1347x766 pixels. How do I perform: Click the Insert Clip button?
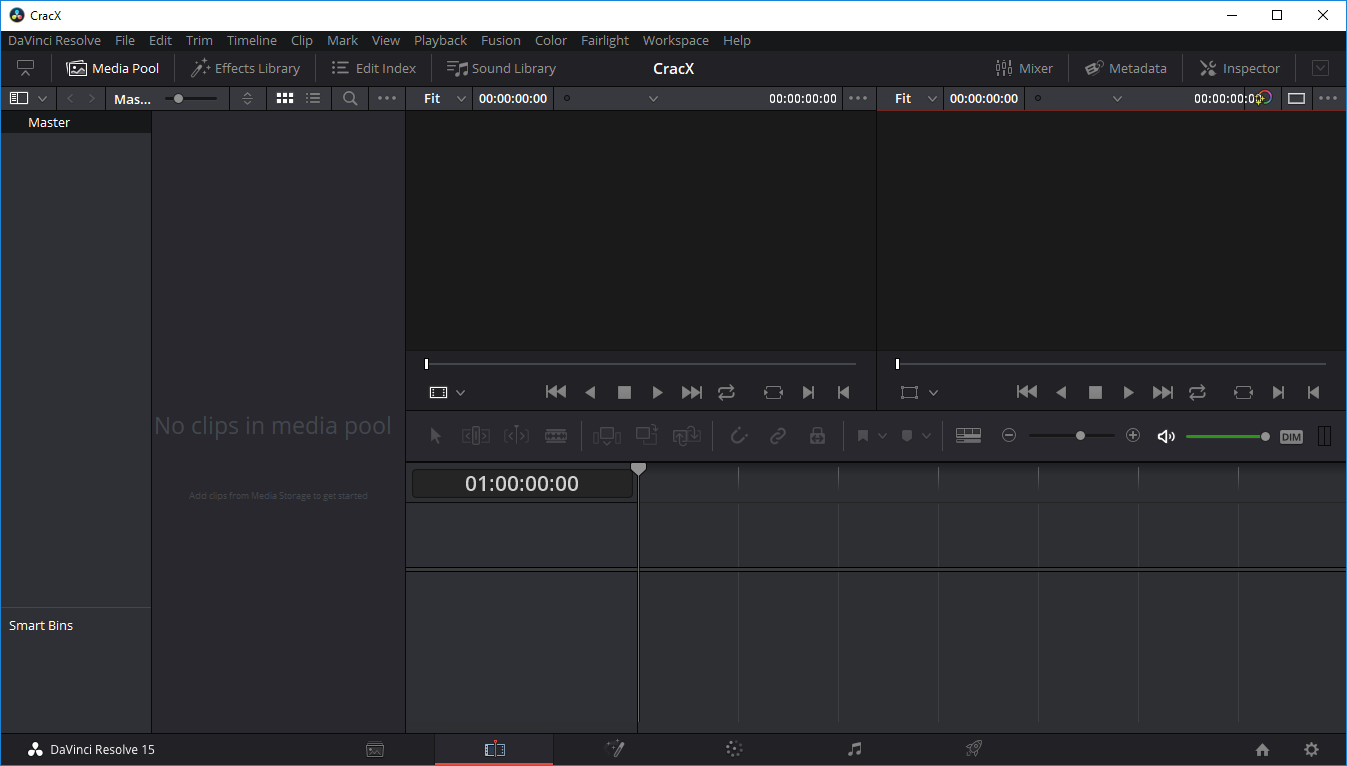607,436
